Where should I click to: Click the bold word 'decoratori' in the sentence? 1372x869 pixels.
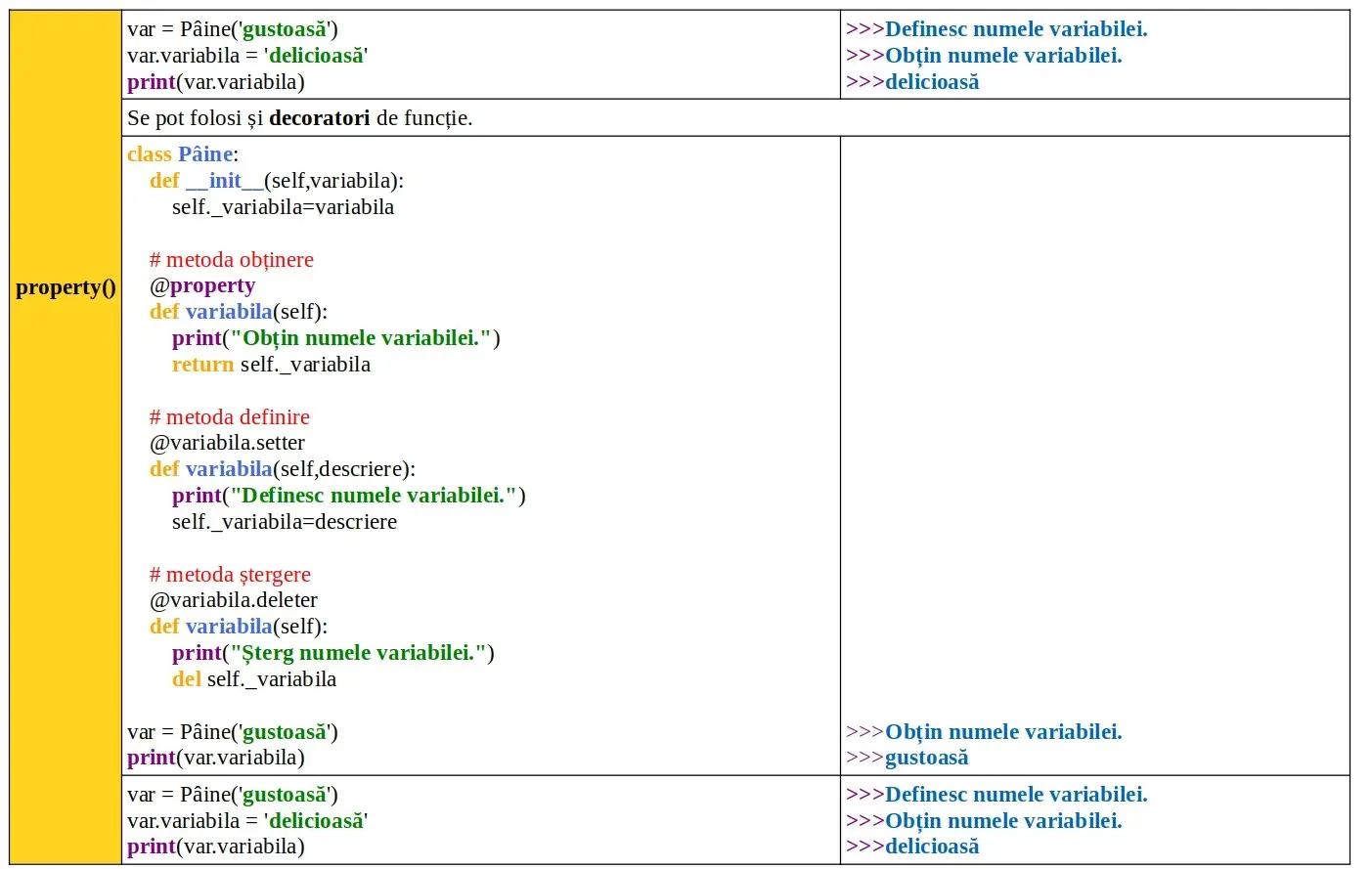pos(319,118)
